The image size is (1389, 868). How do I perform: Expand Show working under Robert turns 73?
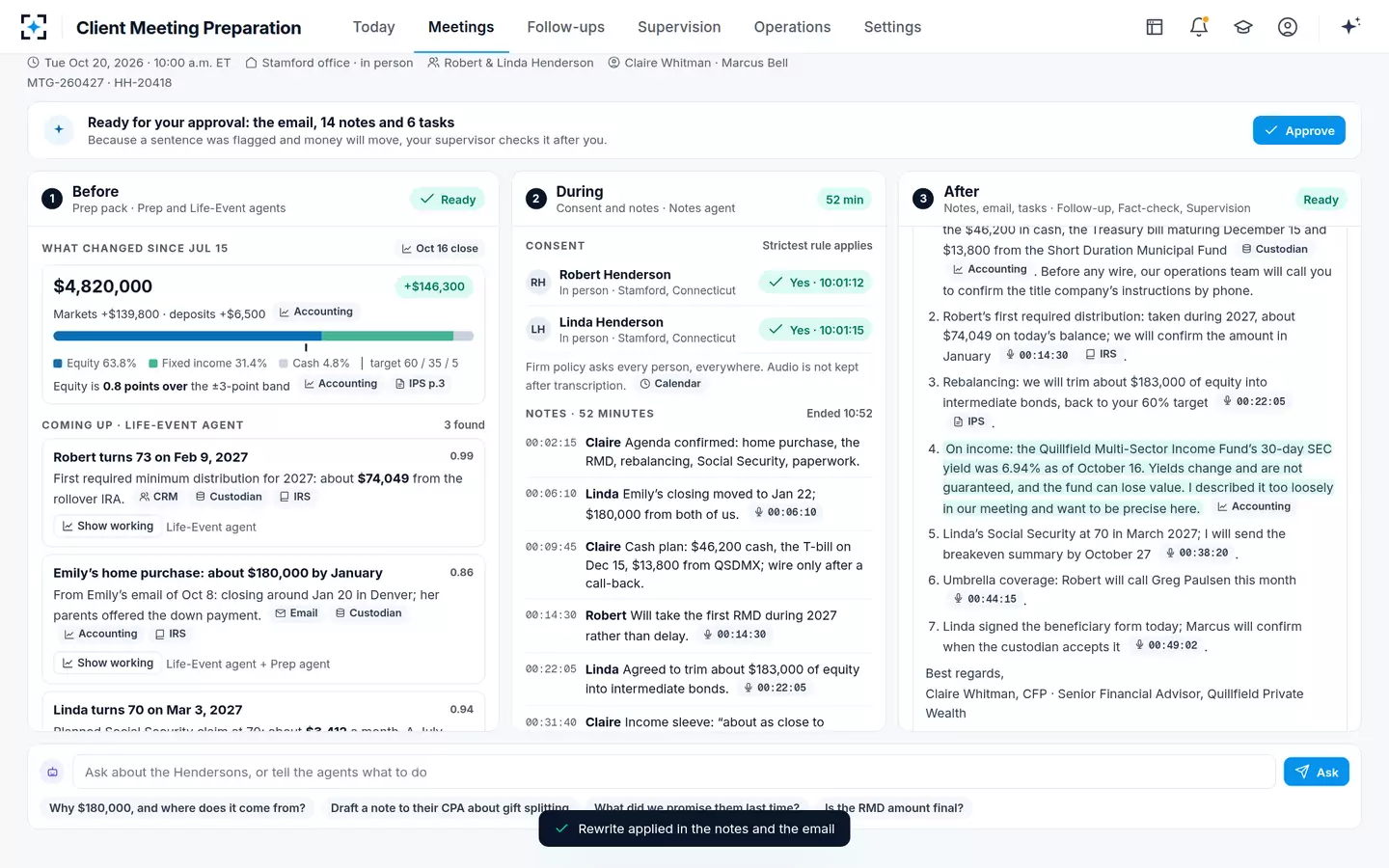tap(108, 527)
